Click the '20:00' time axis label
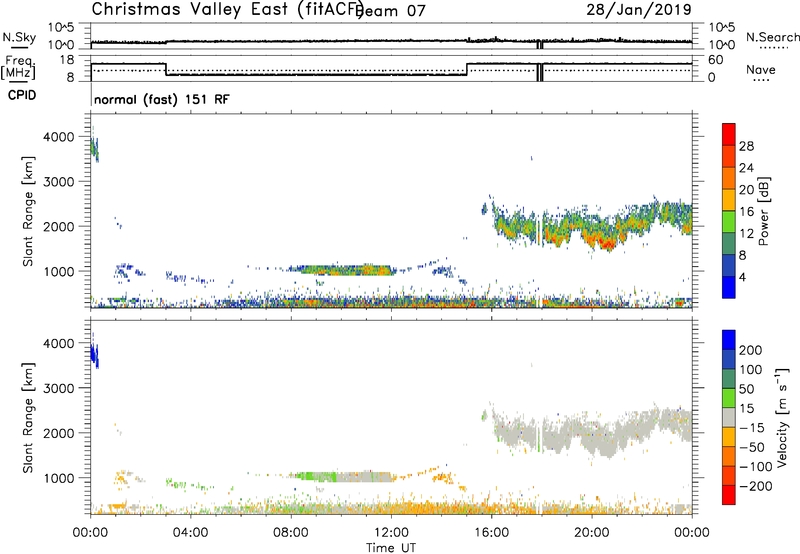Screen dimensions: 800x554 (591, 533)
